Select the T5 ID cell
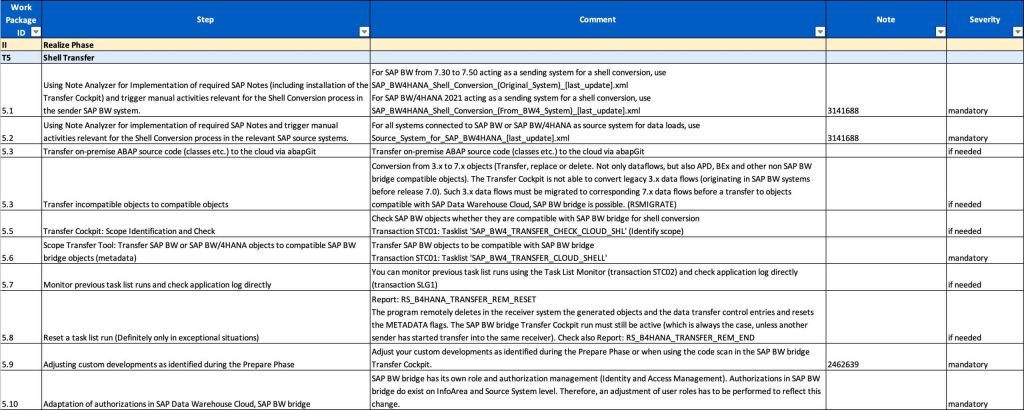 (21, 57)
